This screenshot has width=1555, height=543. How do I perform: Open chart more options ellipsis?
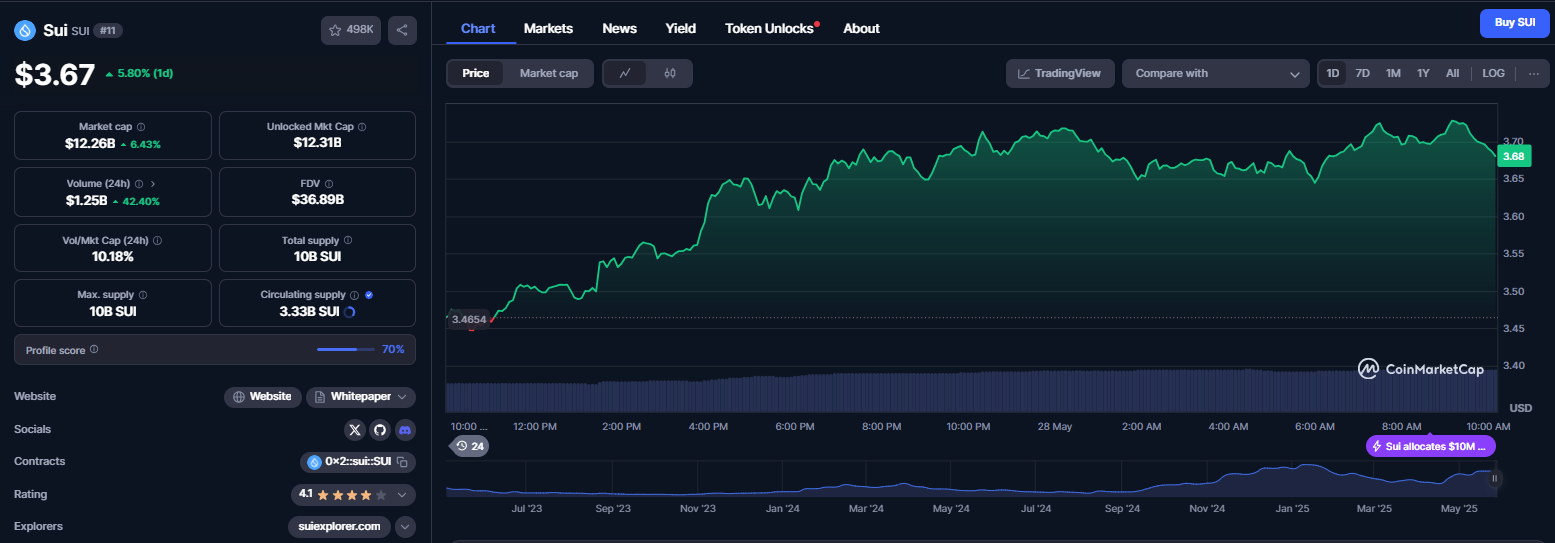pos(1533,73)
